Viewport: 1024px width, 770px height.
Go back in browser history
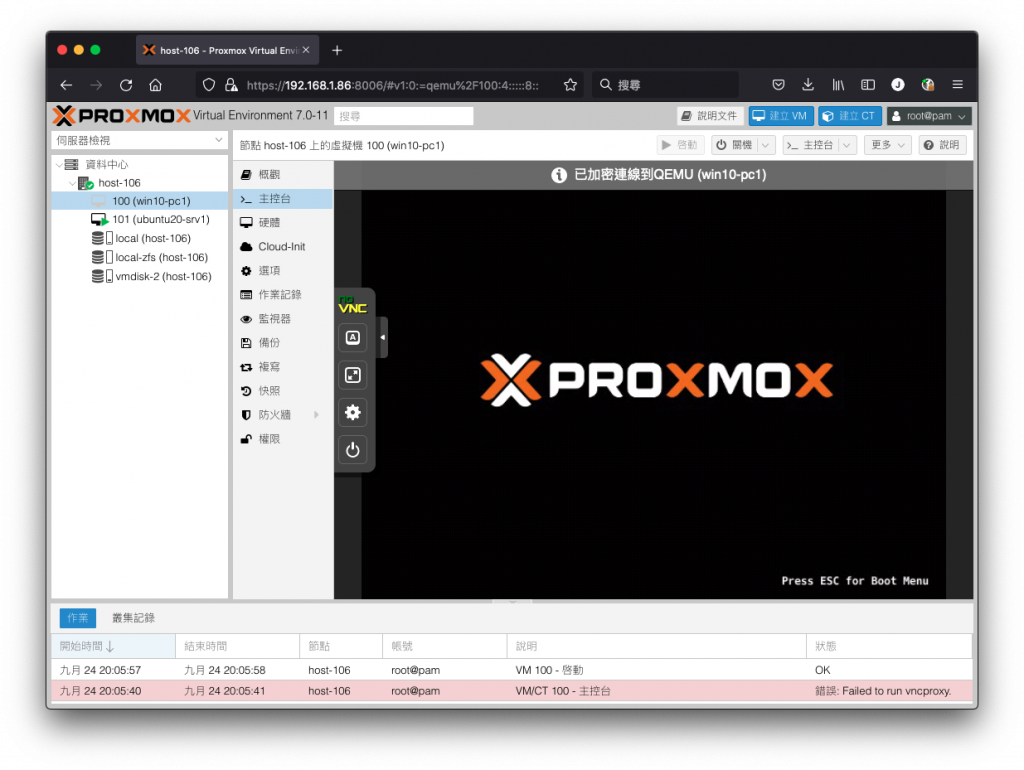[66, 85]
